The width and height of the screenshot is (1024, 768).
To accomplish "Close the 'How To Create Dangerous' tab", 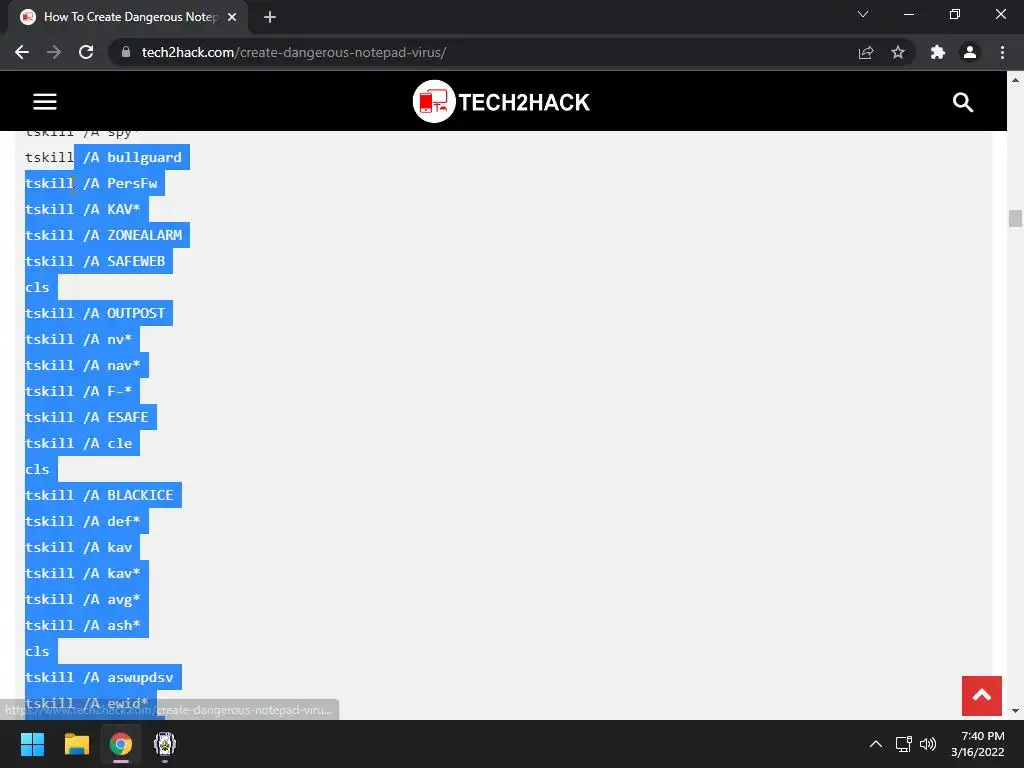I will [232, 17].
